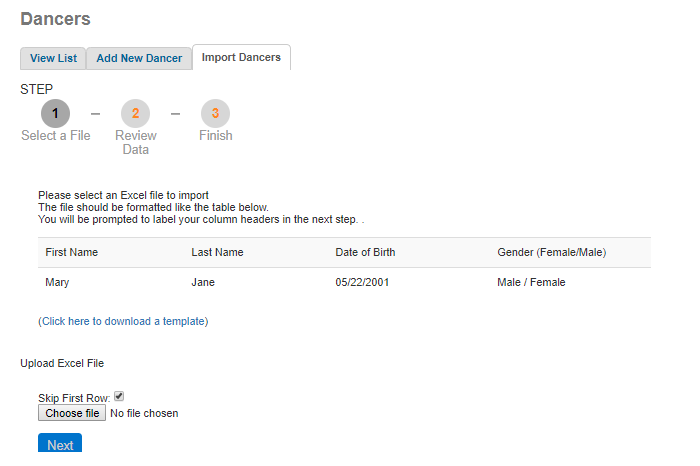
Task: Click the step 3 circle icon
Action: (215, 113)
